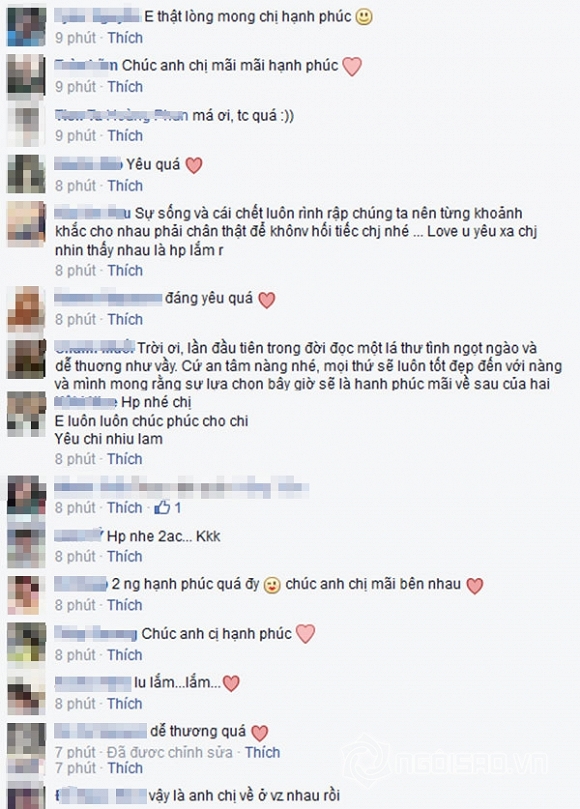Click the 'Đã được chỉnh sửa' edited link
Viewport: 580px width, 809px height.
[x=170, y=753]
